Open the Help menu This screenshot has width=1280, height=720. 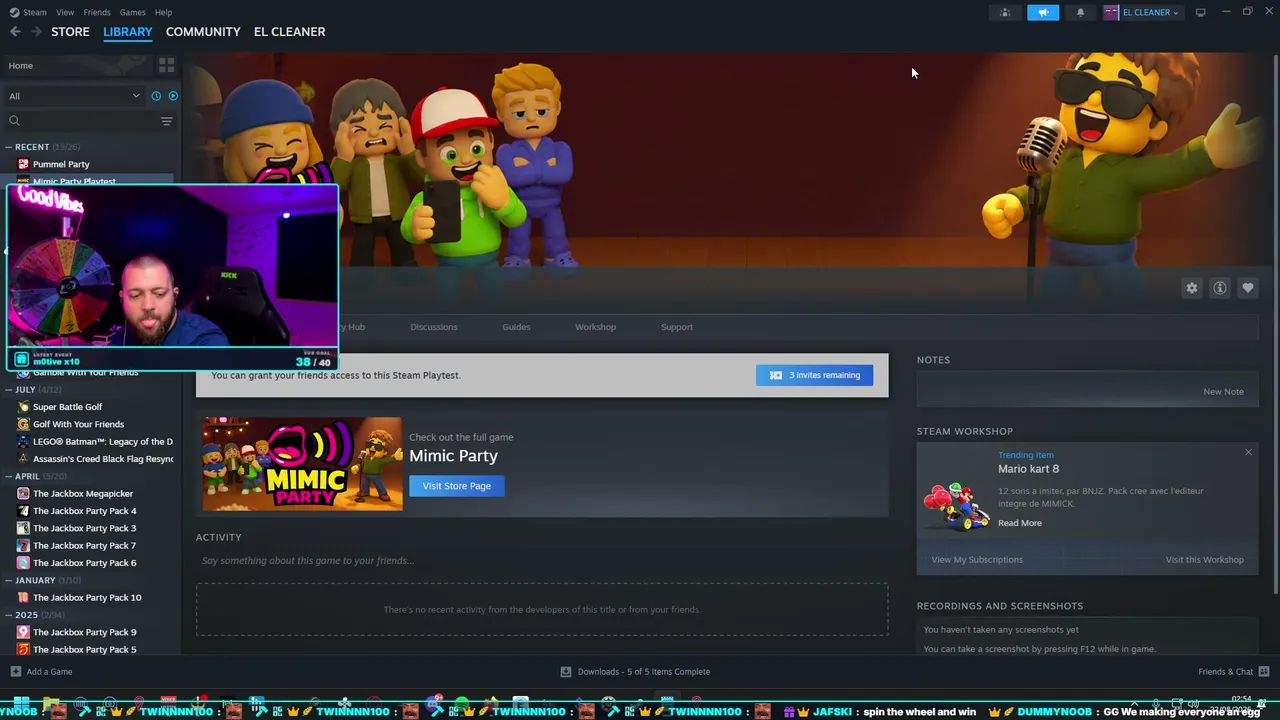163,12
